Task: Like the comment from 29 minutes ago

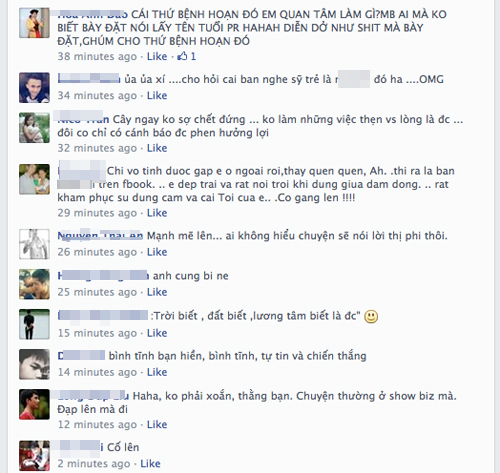Action: 157,213
